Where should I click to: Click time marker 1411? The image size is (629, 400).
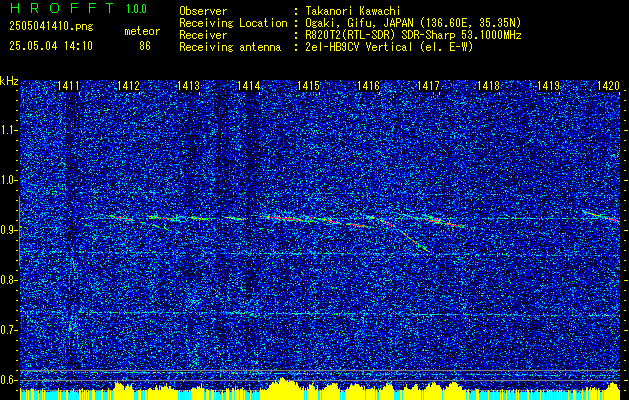tap(68, 86)
